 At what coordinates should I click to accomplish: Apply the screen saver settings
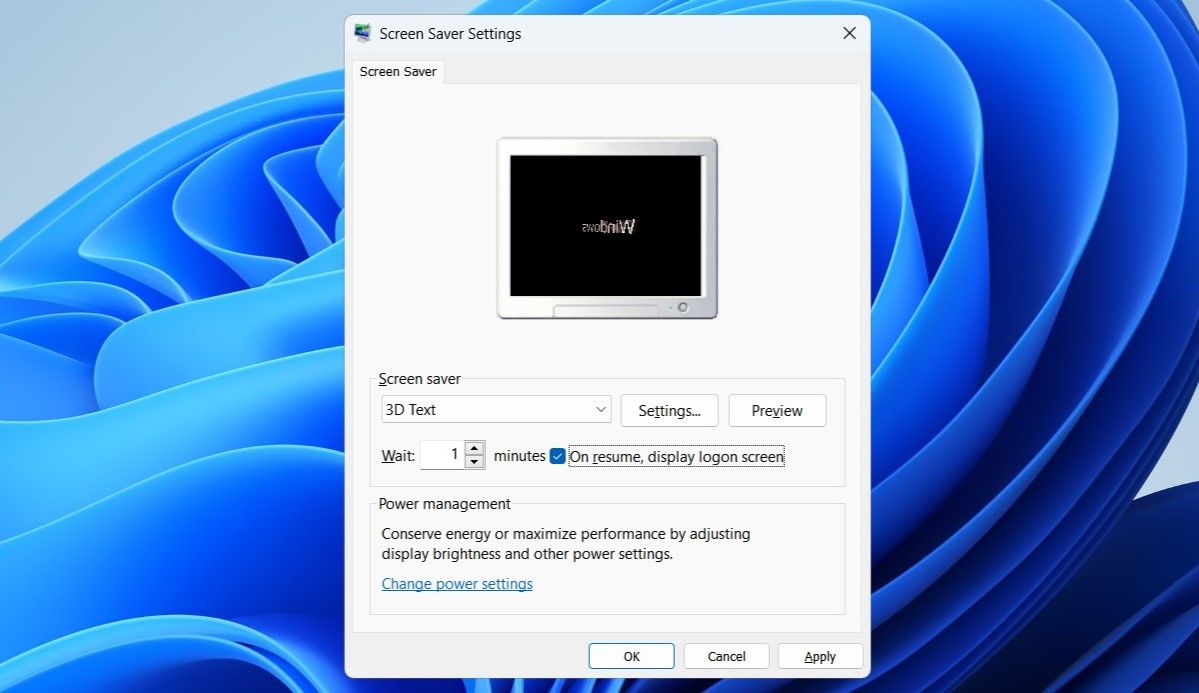[x=819, y=656]
